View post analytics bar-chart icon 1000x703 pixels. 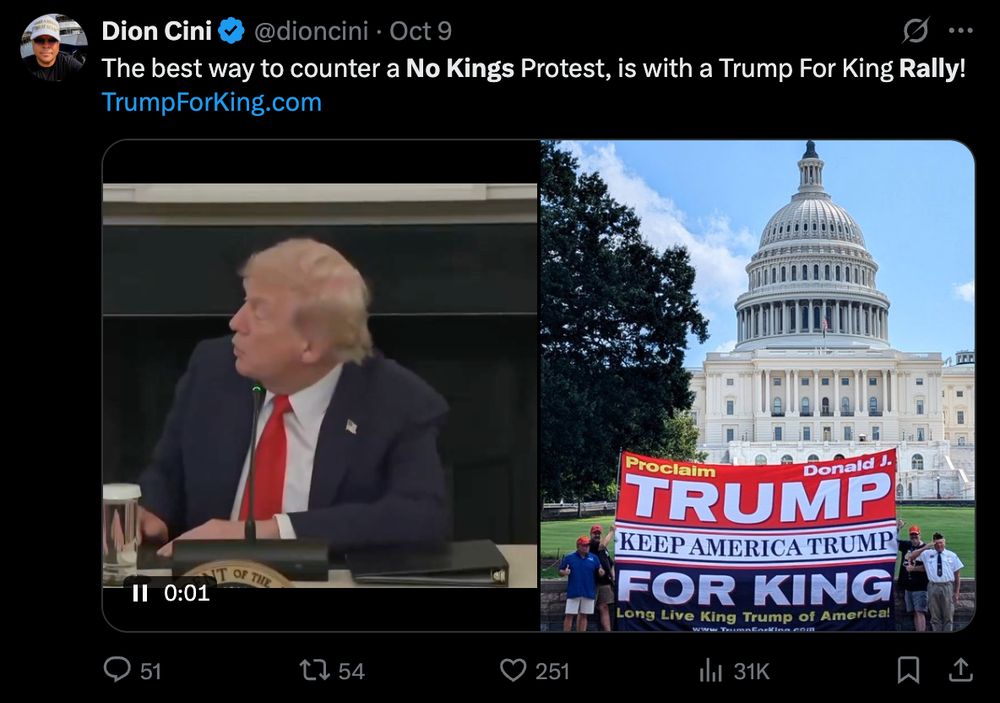tap(710, 670)
